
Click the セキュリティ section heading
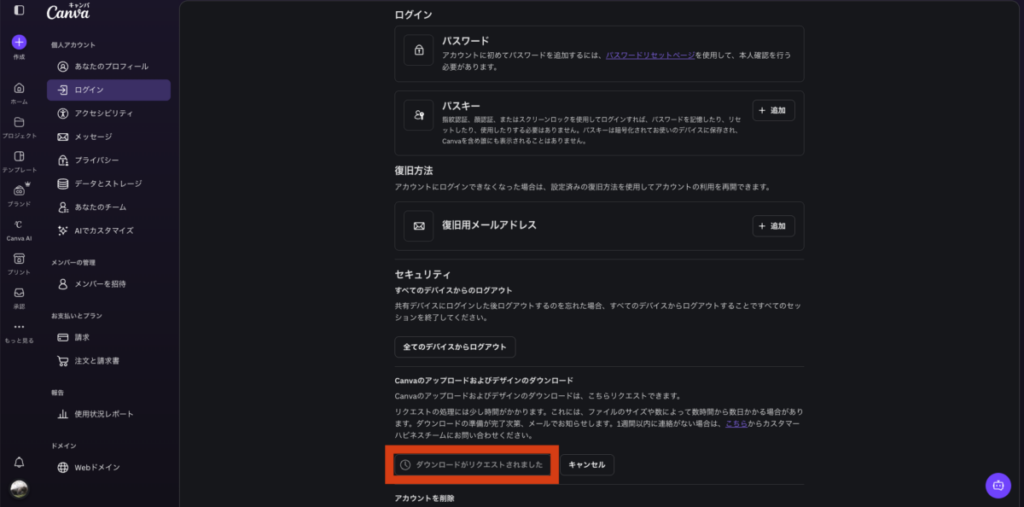(423, 274)
